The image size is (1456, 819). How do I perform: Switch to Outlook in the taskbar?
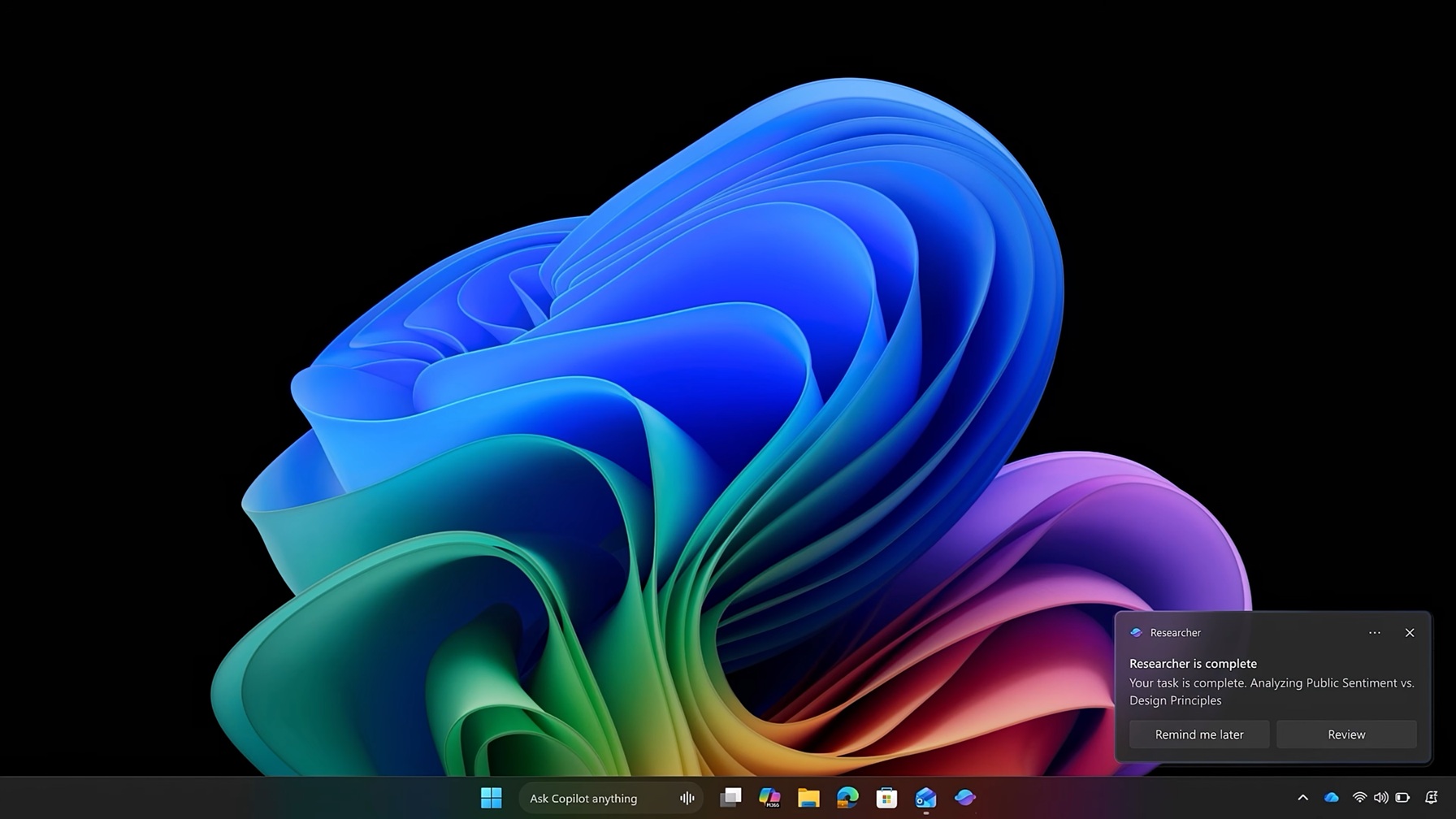click(925, 798)
